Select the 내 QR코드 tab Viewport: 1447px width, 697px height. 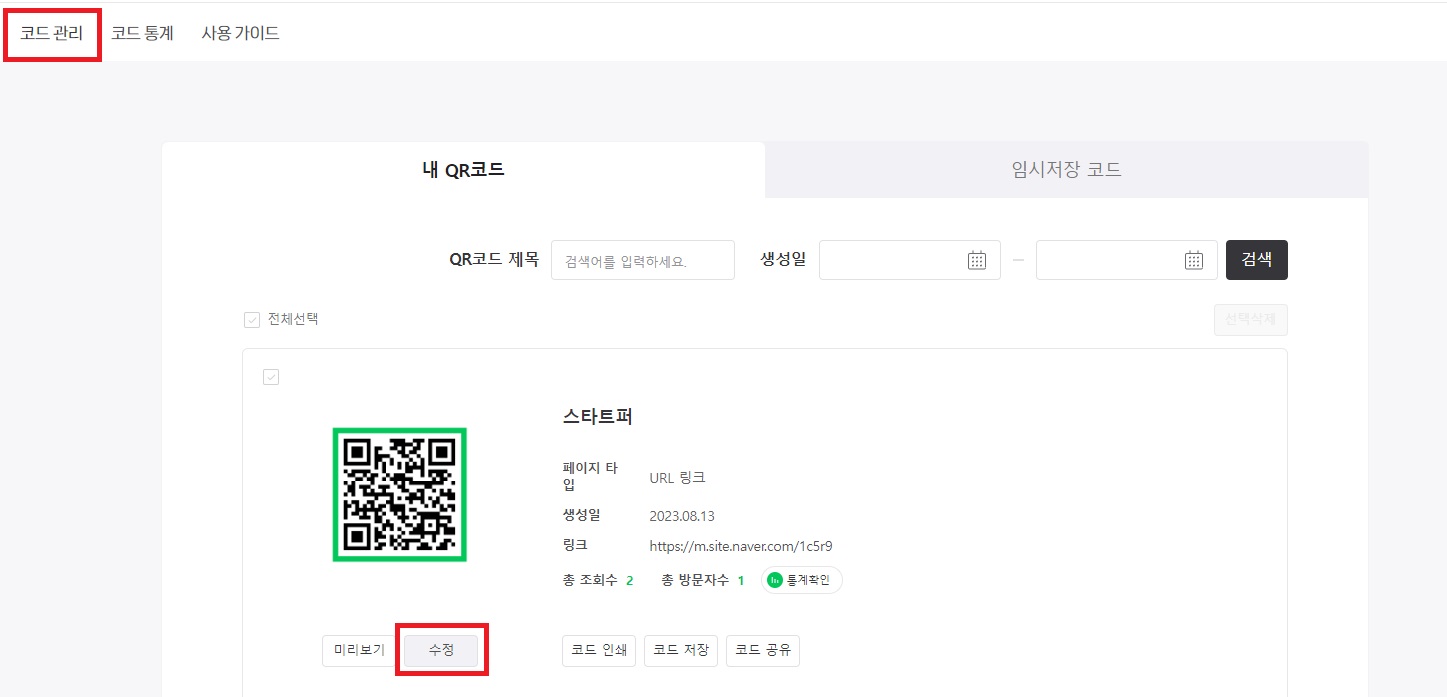coord(464,169)
